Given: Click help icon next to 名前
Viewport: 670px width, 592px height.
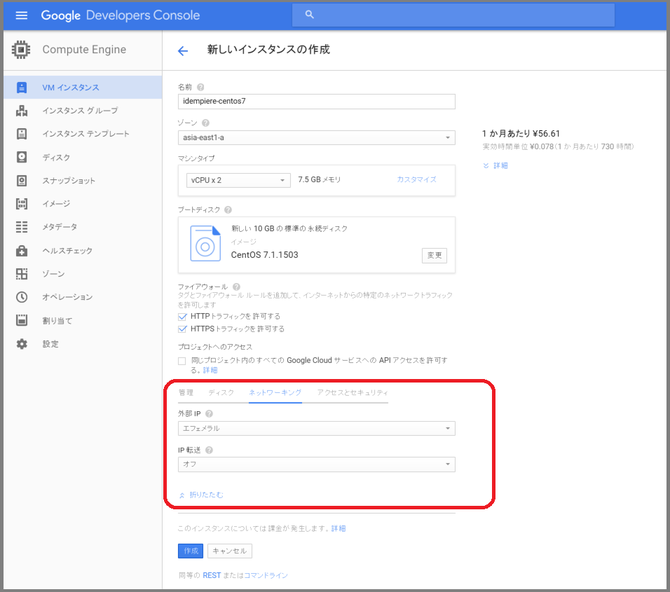Looking at the screenshot, I should [x=200, y=87].
